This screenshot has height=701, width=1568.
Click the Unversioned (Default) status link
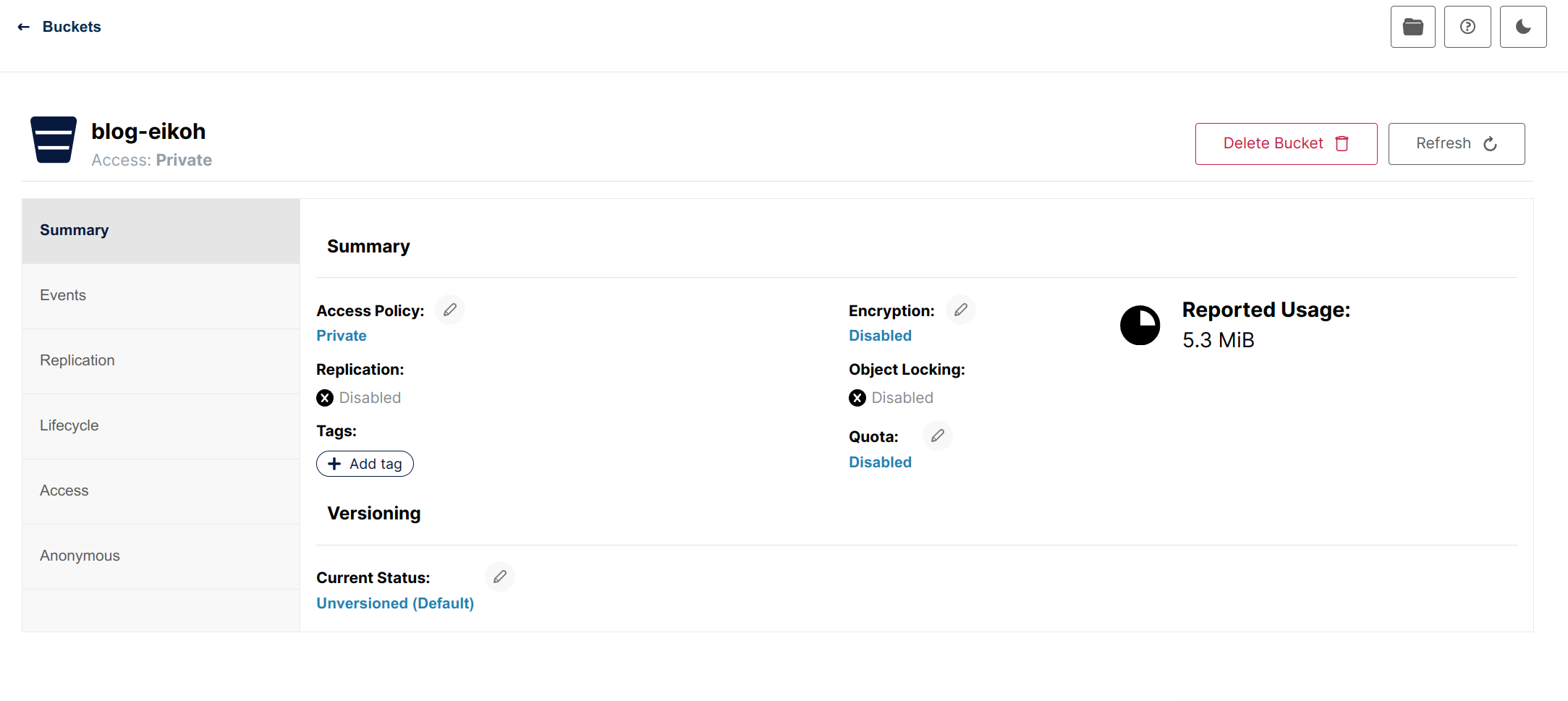coord(395,603)
